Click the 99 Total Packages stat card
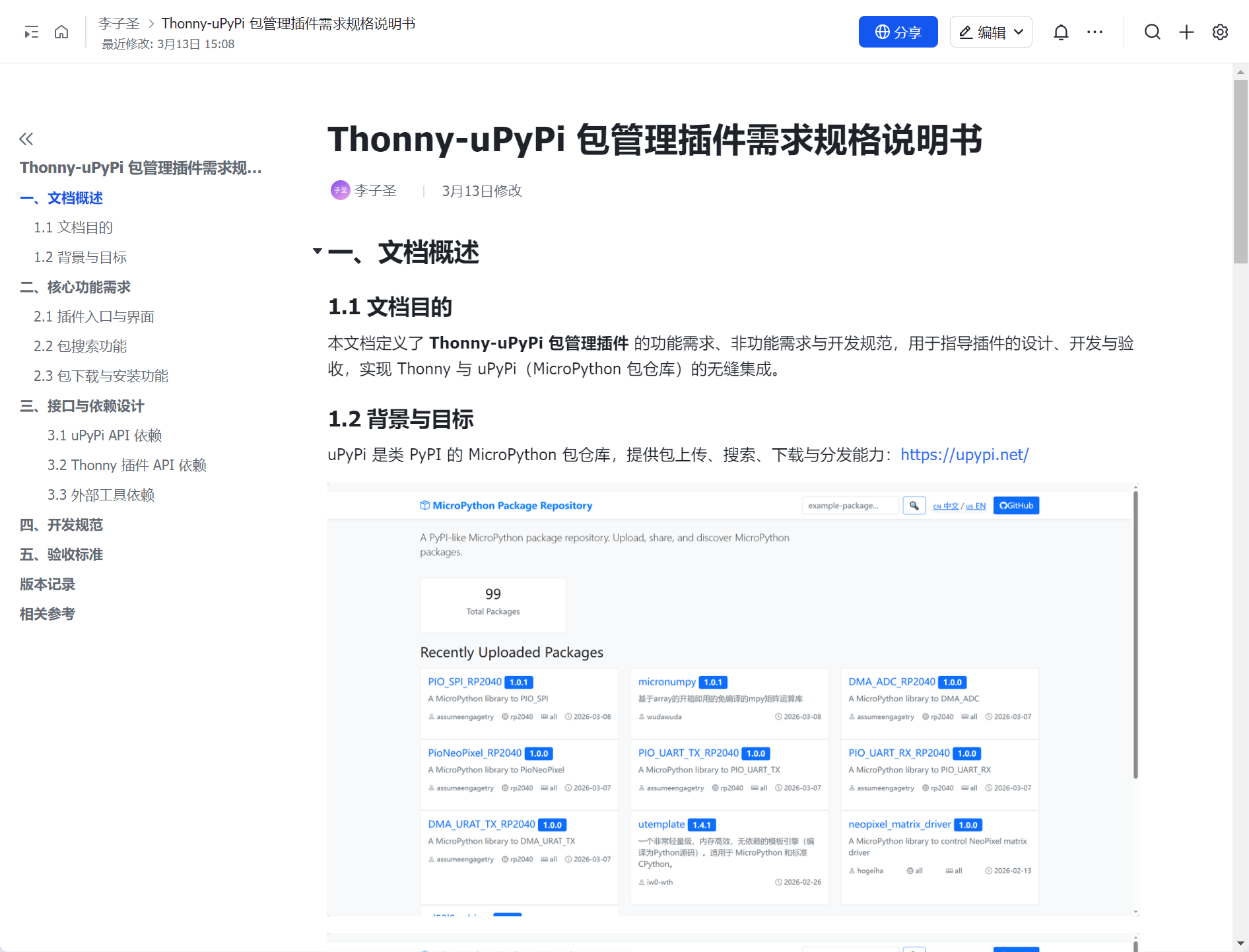The width and height of the screenshot is (1249, 952). 493,605
